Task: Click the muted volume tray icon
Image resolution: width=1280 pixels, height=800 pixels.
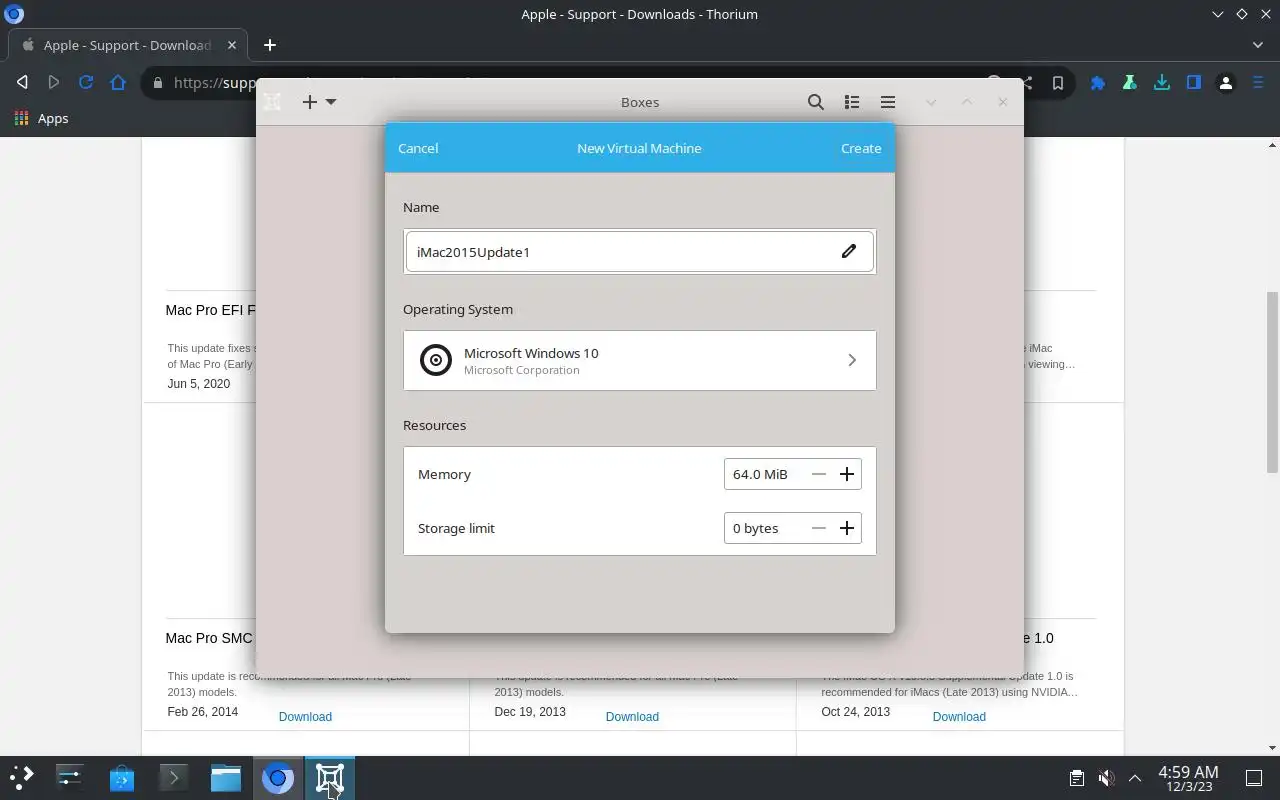Action: [1106, 778]
